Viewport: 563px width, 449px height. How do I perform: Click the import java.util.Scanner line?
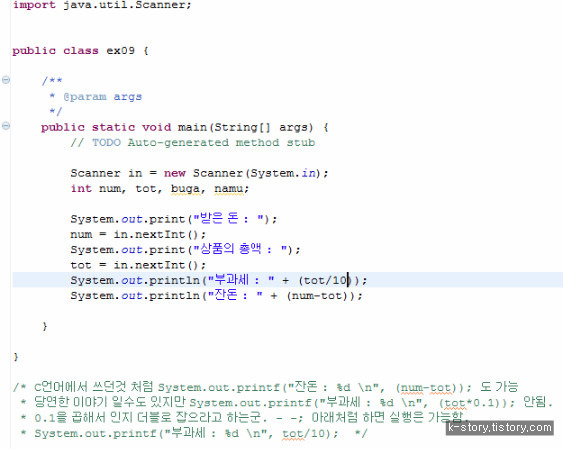tap(102, 5)
